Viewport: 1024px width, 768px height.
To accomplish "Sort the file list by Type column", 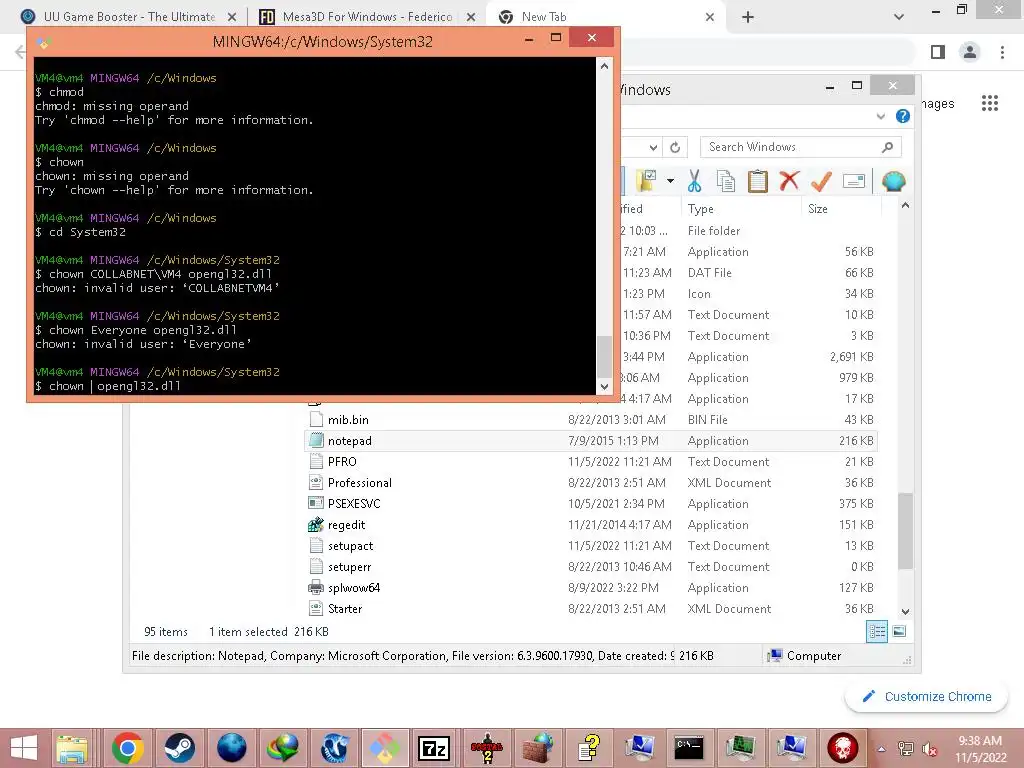I will click(700, 209).
